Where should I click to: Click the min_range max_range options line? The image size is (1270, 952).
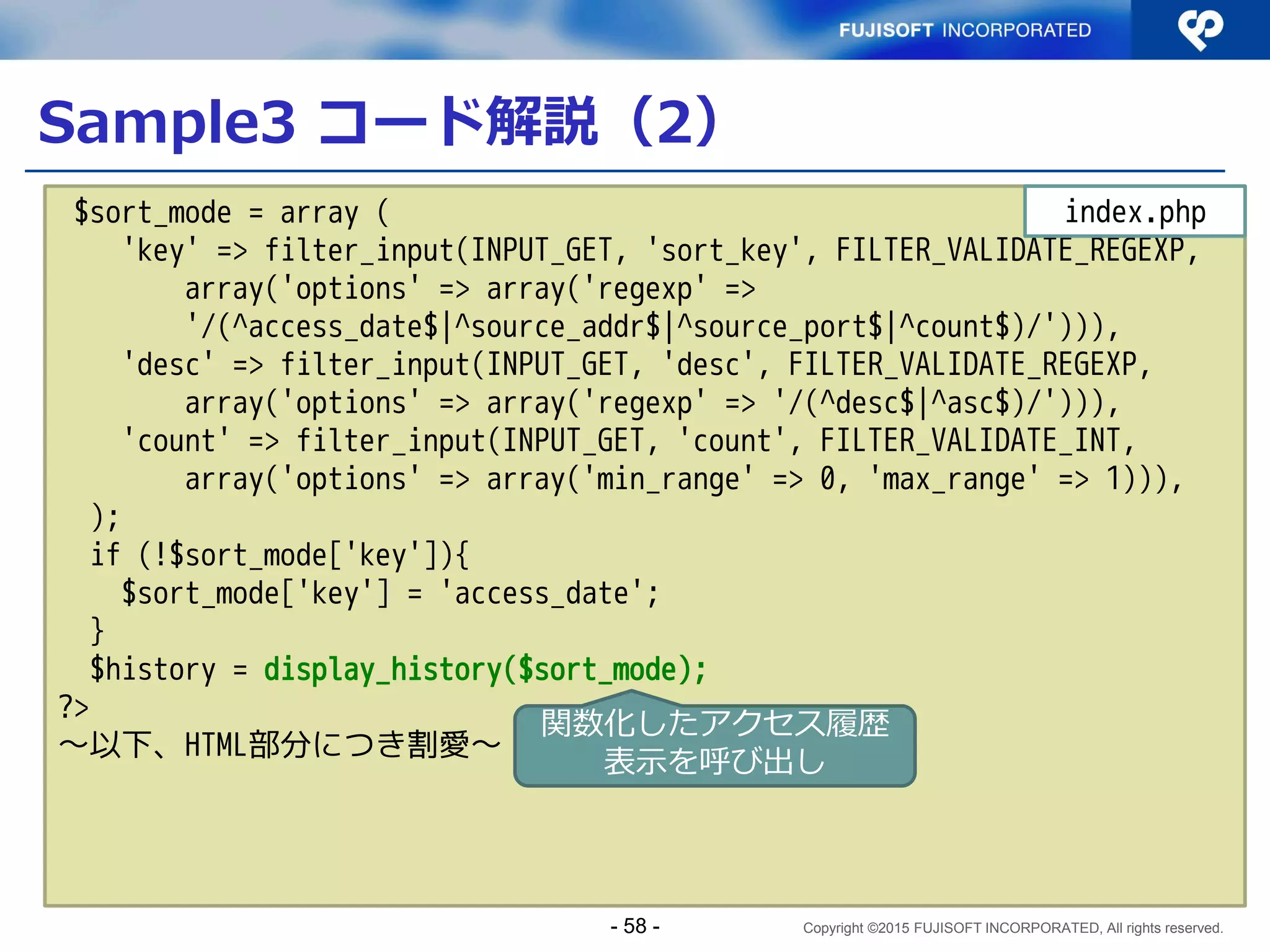tap(684, 479)
